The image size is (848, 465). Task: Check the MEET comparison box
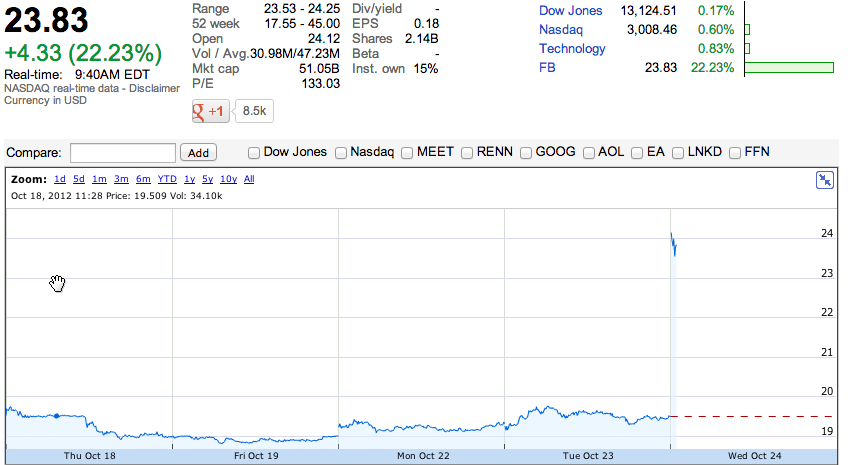pyautogui.click(x=407, y=153)
